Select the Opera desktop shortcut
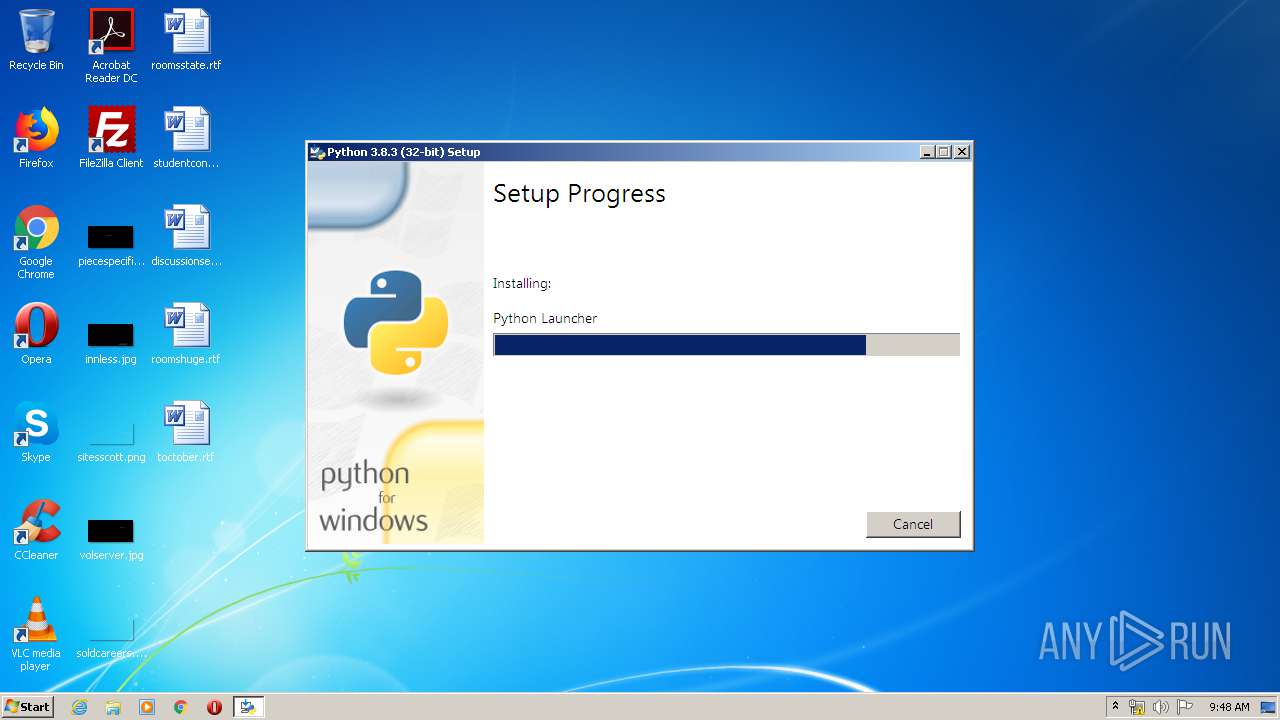This screenshot has width=1280, height=720. click(x=36, y=334)
